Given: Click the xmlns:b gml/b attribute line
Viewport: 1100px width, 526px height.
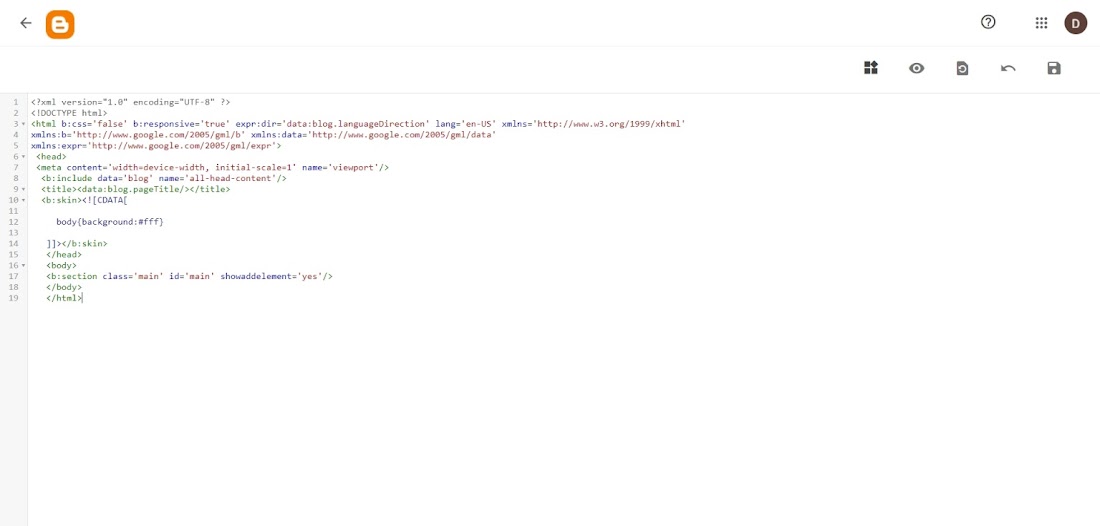Looking at the screenshot, I should (x=264, y=135).
